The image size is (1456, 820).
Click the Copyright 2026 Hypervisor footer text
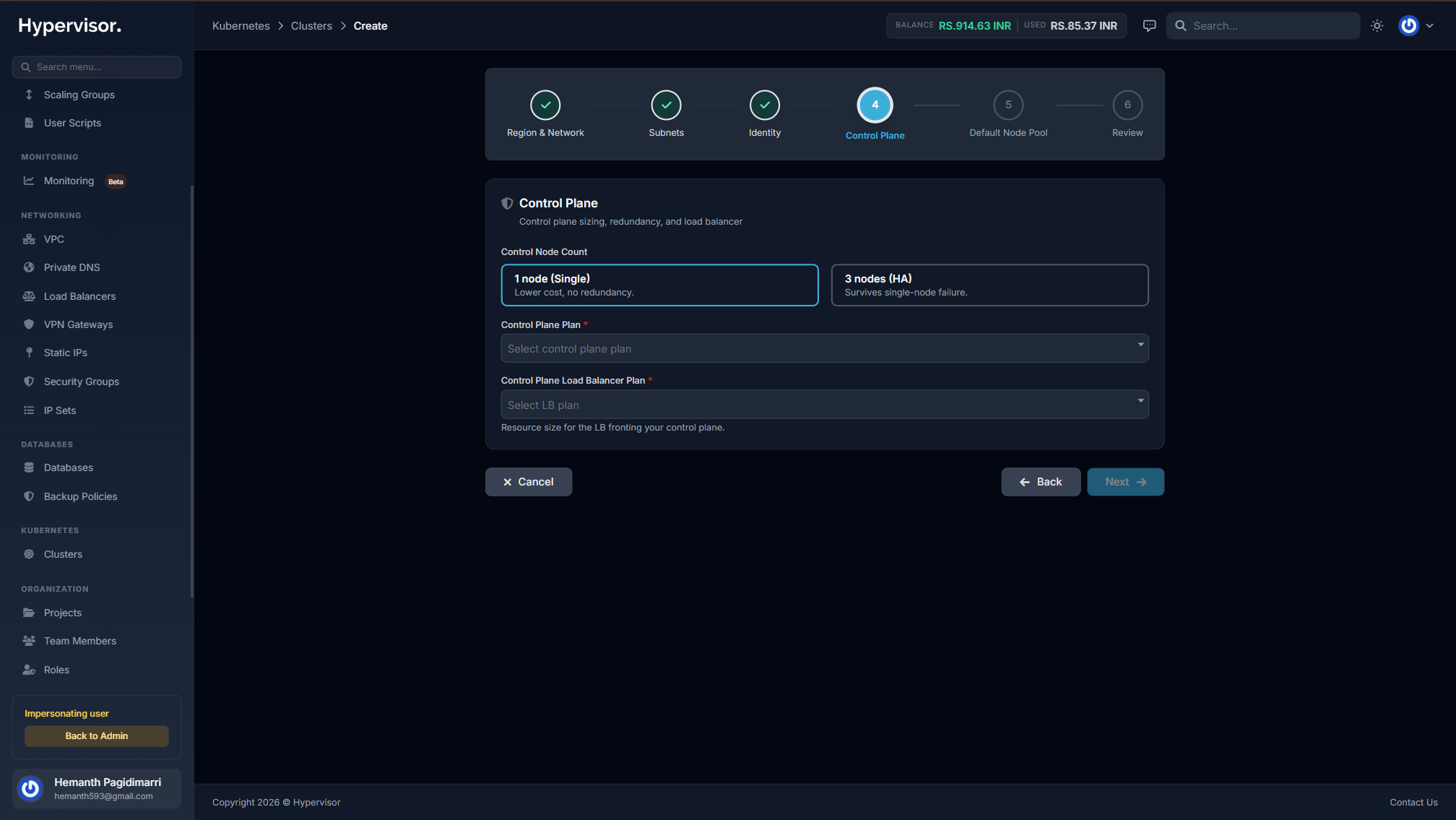pyautogui.click(x=276, y=802)
